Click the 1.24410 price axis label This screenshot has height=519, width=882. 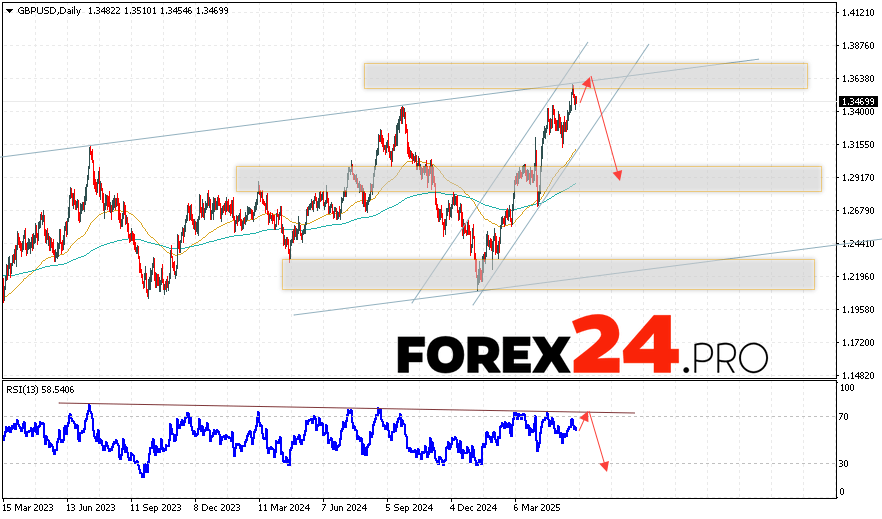(859, 244)
